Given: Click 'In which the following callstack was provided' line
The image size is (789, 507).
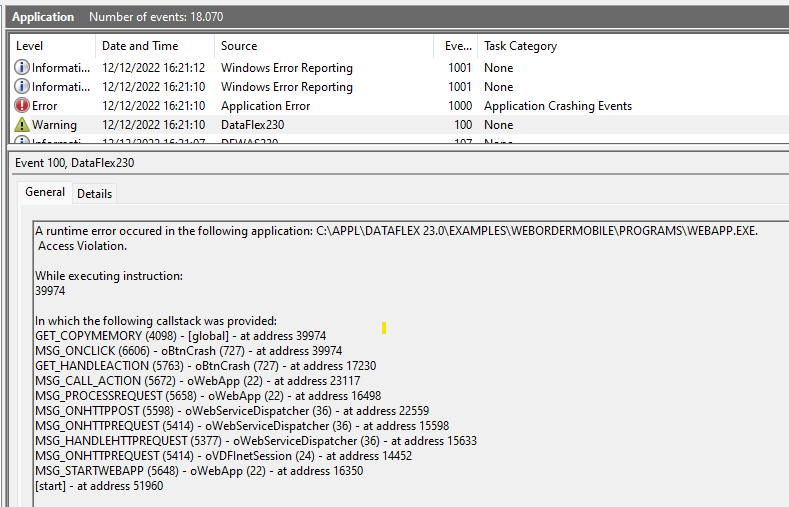Looking at the screenshot, I should click(x=156, y=321).
